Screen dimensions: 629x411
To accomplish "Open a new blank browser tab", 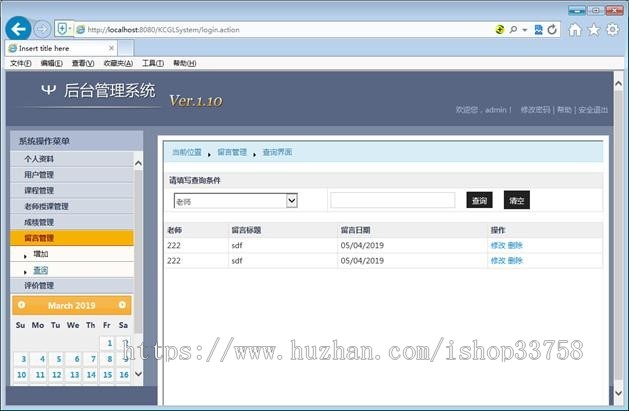I will pyautogui.click(x=126, y=49).
